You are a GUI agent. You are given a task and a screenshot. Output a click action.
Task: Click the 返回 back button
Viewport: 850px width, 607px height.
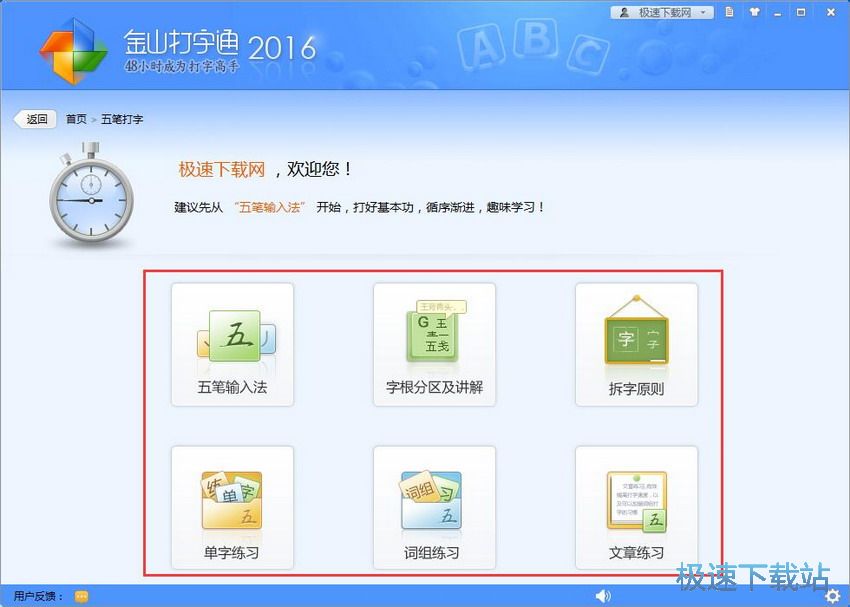[35, 119]
